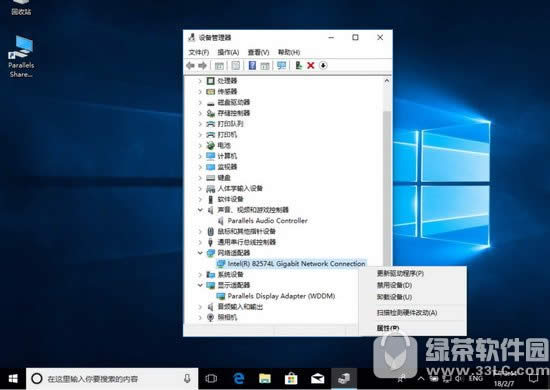Image resolution: width=550 pixels, height=390 pixels.
Task: Click the Back arrow in Device Manager toolbar
Action: (190, 65)
